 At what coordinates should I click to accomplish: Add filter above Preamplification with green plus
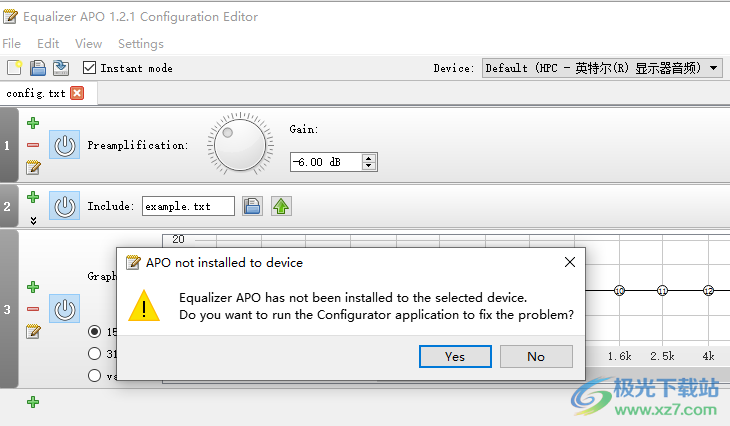point(33,123)
